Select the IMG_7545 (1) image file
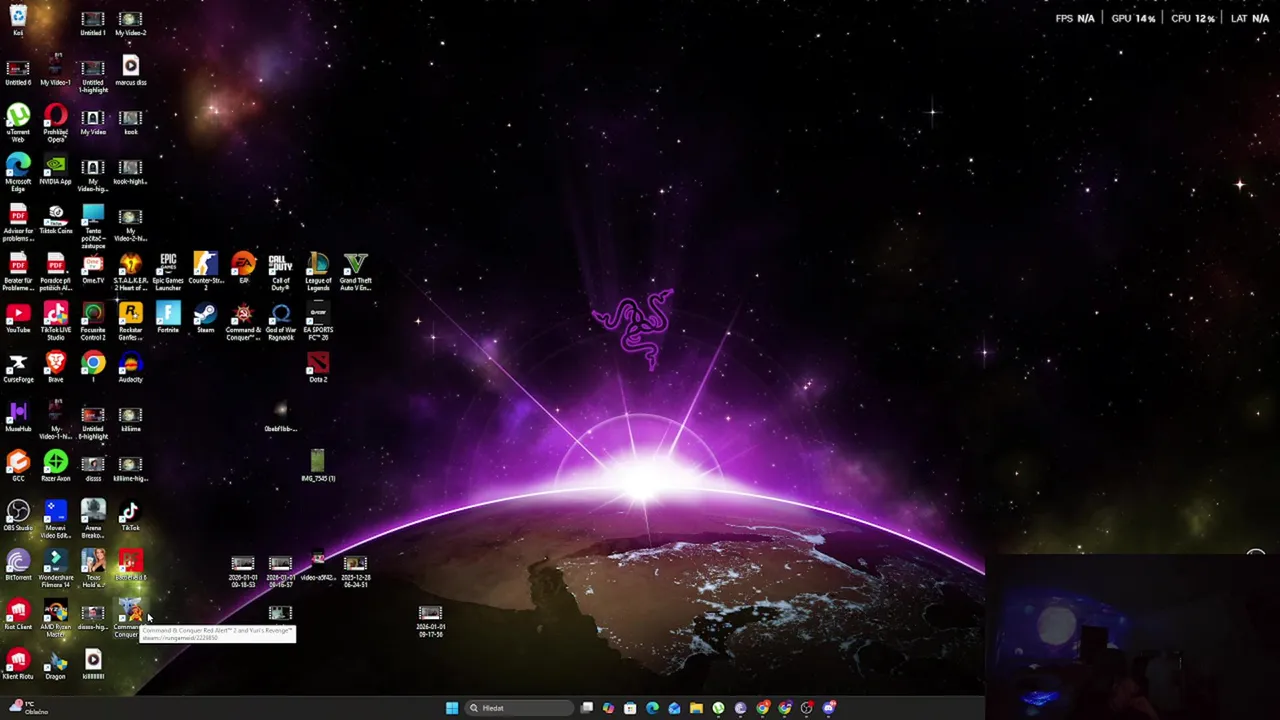This screenshot has width=1280, height=720. (318, 466)
